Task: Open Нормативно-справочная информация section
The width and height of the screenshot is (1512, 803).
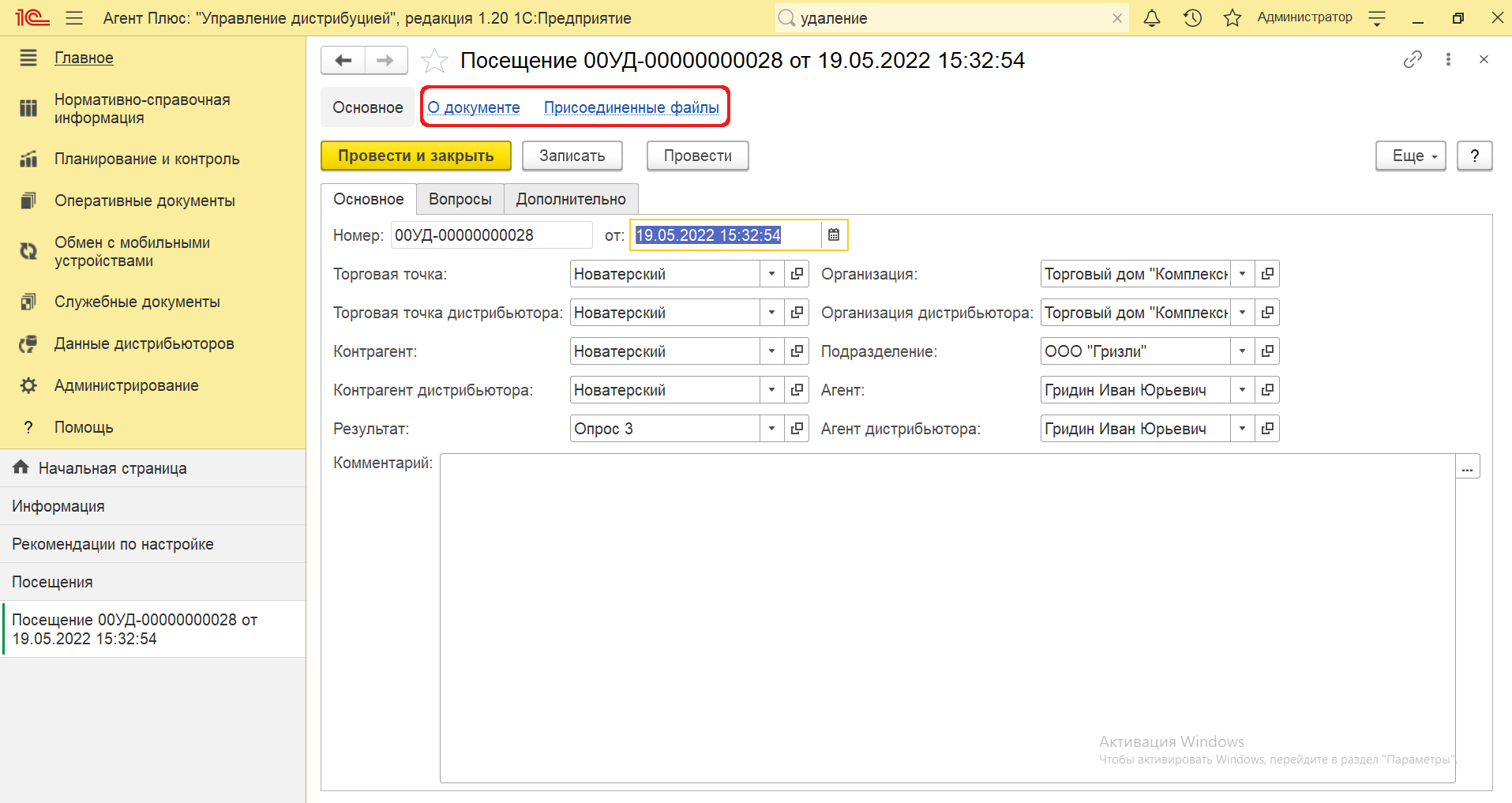Action: (142, 109)
